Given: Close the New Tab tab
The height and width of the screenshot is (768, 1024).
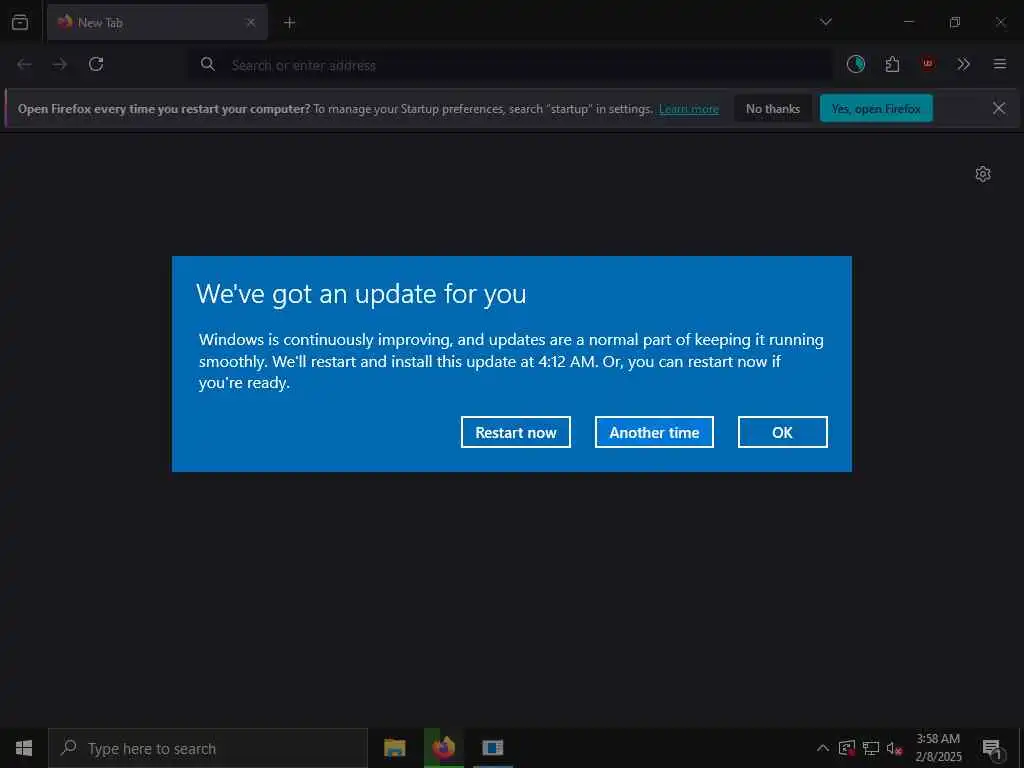Looking at the screenshot, I should tap(251, 22).
